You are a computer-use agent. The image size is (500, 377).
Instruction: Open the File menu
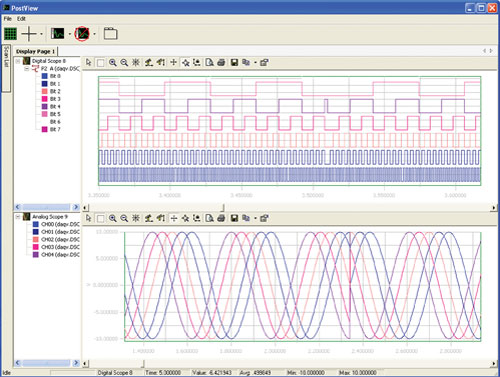7,19
